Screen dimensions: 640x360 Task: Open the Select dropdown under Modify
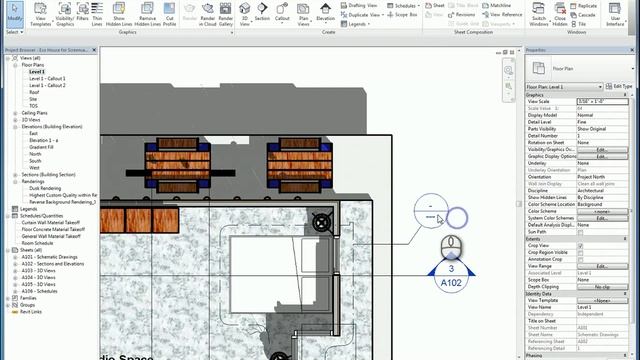[15, 32]
